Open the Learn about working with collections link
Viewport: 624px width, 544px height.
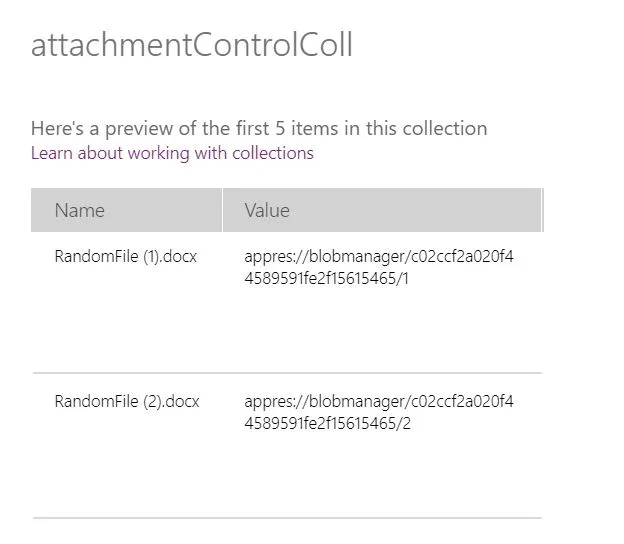(172, 153)
